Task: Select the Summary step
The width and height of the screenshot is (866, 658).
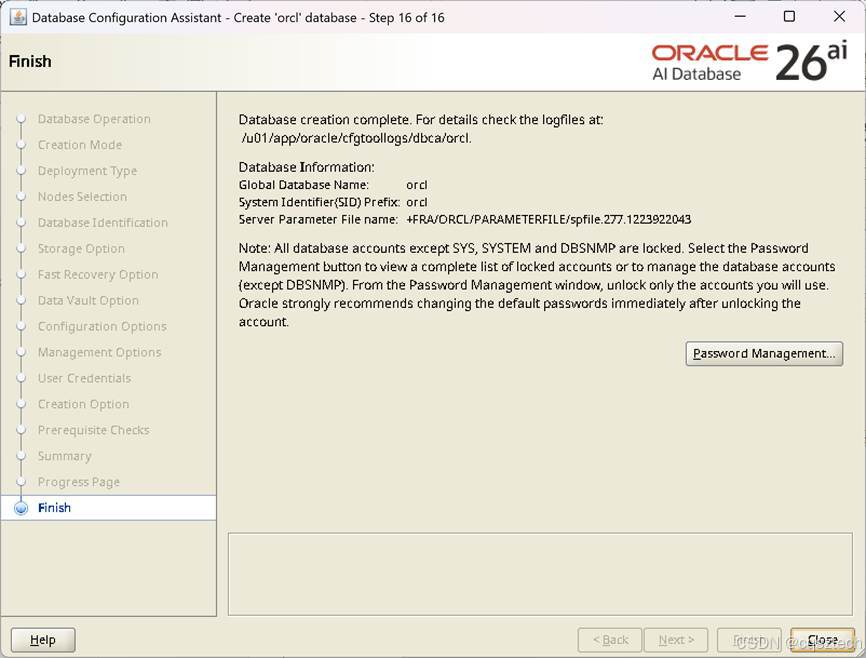Action: point(65,456)
